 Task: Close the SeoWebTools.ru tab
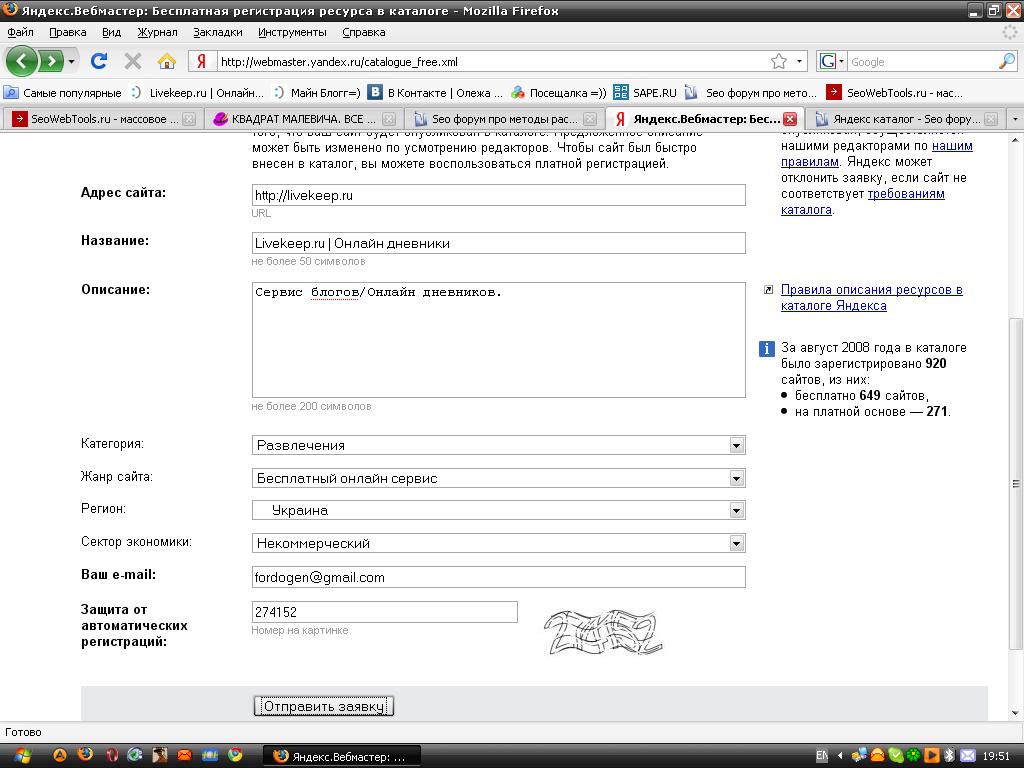click(189, 119)
